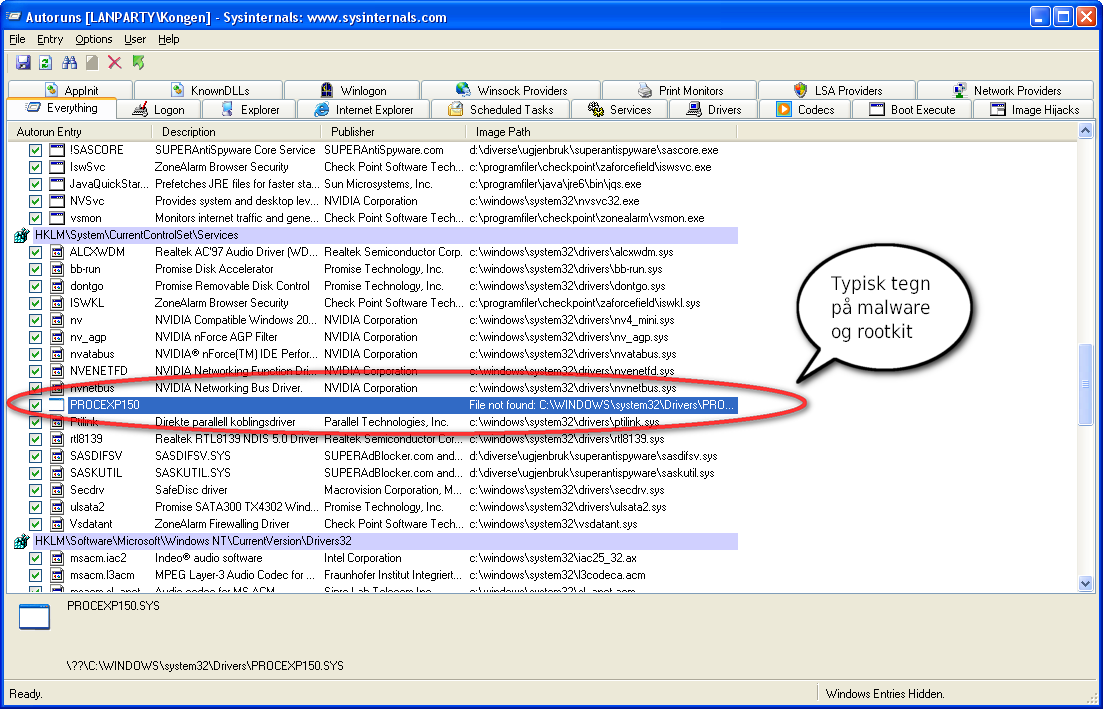Click the Find binoculars icon
Viewport: 1103px width, 709px height.
pyautogui.click(x=69, y=63)
